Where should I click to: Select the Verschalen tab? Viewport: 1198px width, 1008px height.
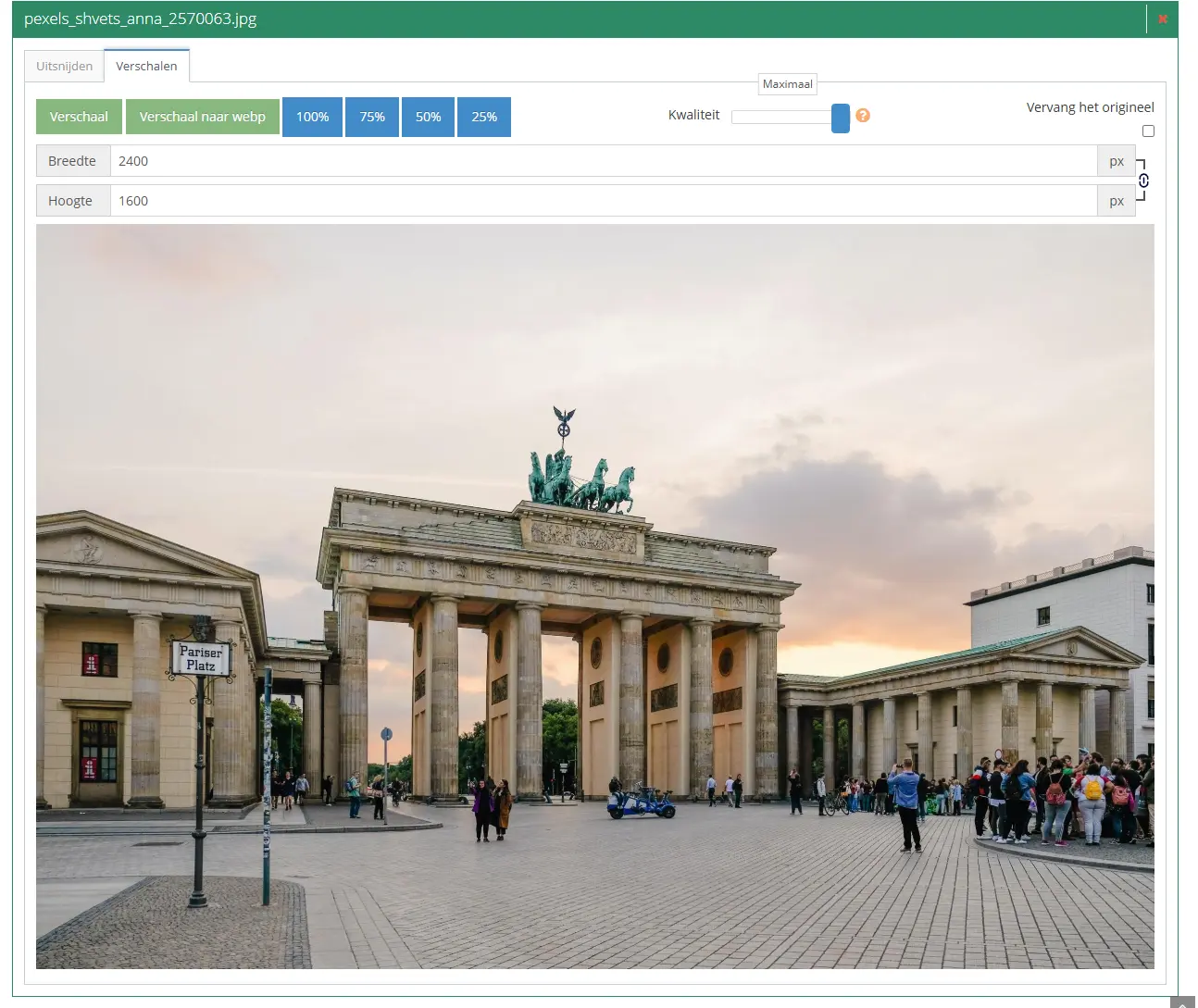146,66
